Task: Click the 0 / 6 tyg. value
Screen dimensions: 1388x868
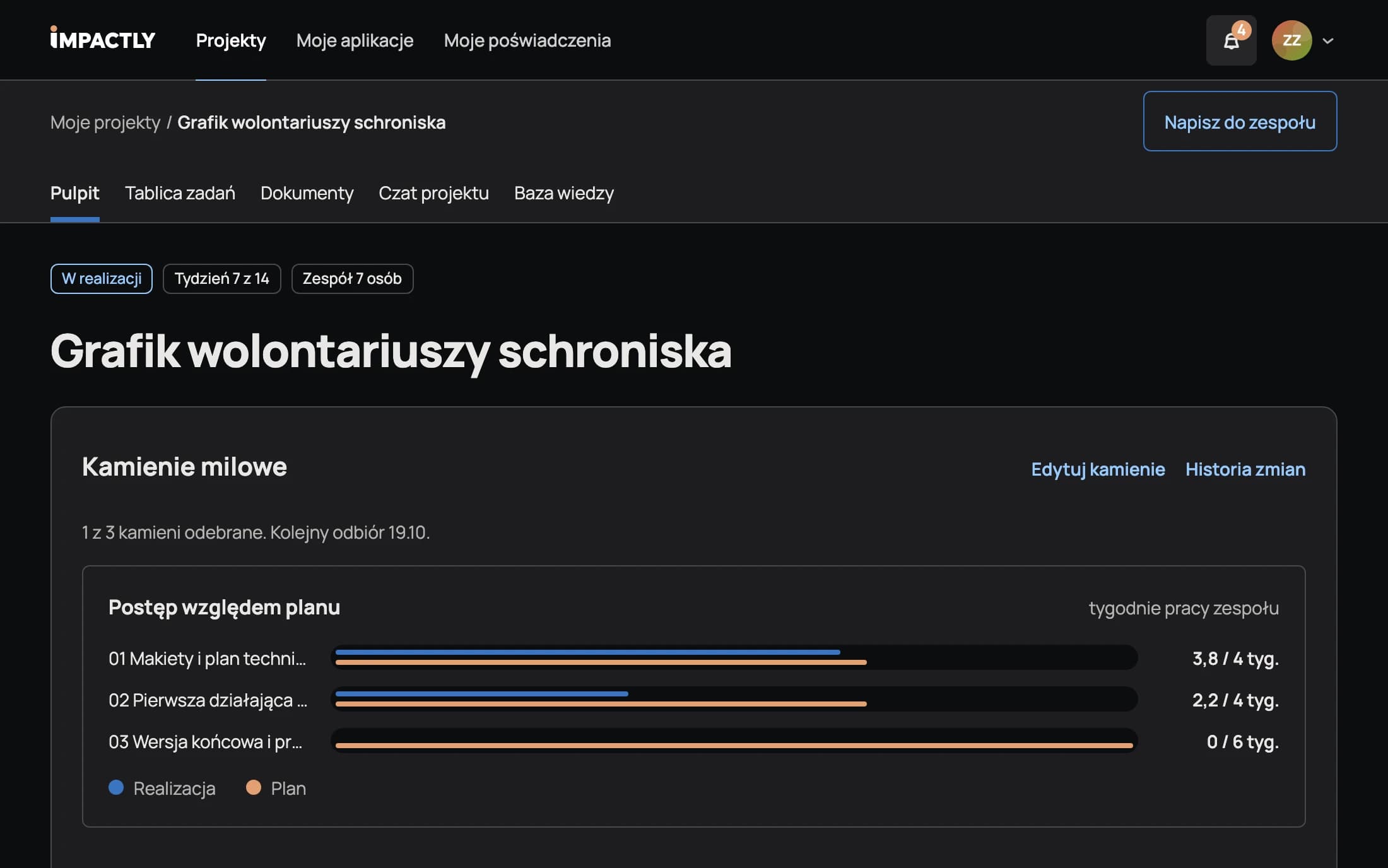Action: (x=1243, y=742)
